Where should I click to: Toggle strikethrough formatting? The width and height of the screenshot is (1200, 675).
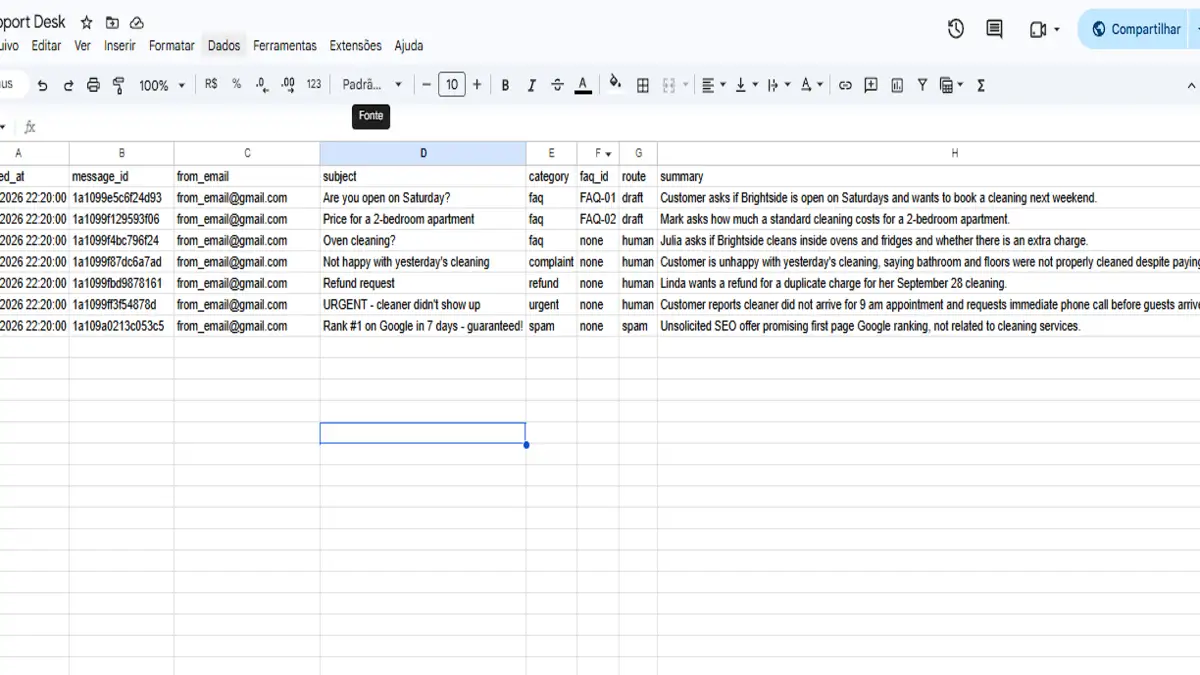557,85
